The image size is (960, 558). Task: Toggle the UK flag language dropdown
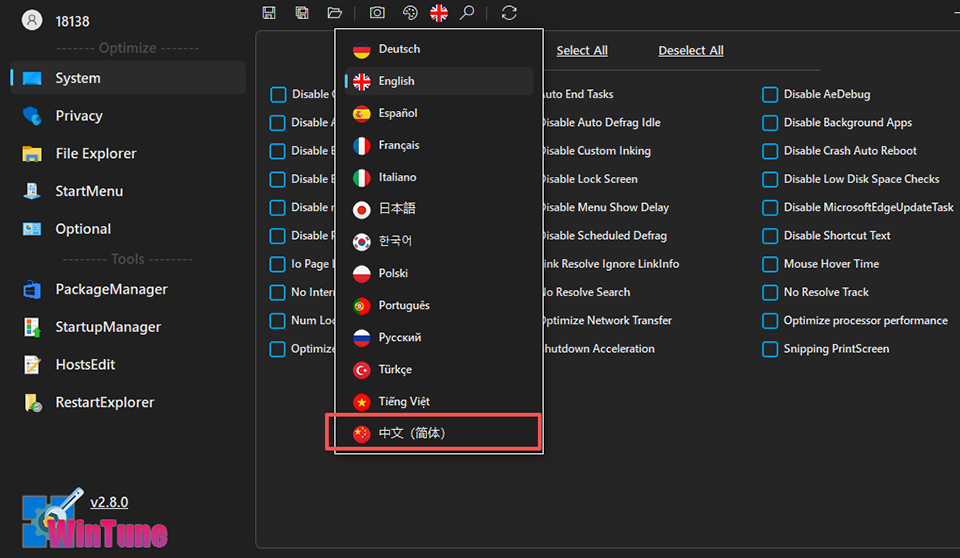pyautogui.click(x=439, y=13)
